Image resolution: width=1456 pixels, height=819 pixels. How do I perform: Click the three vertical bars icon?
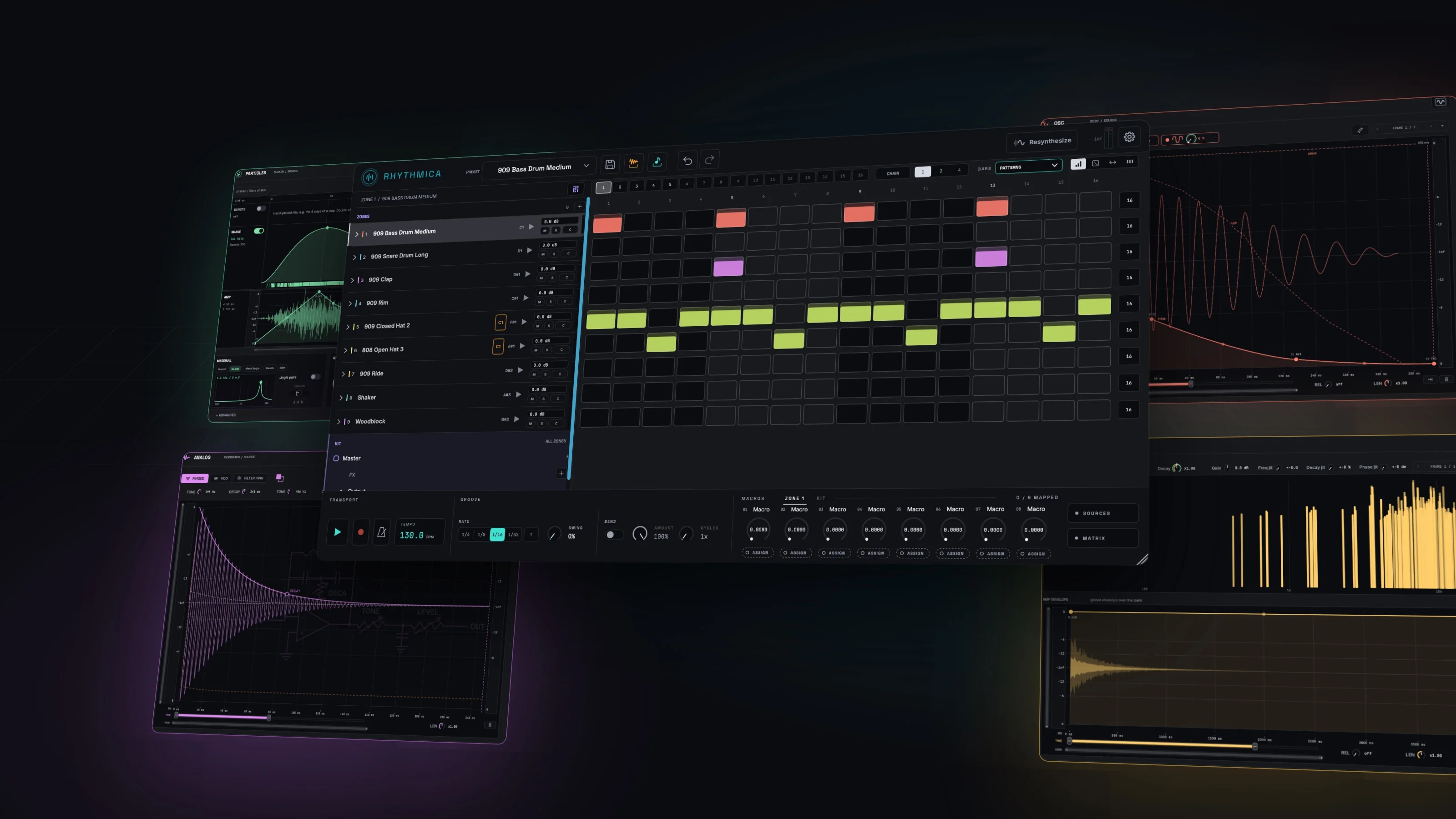coord(1130,162)
